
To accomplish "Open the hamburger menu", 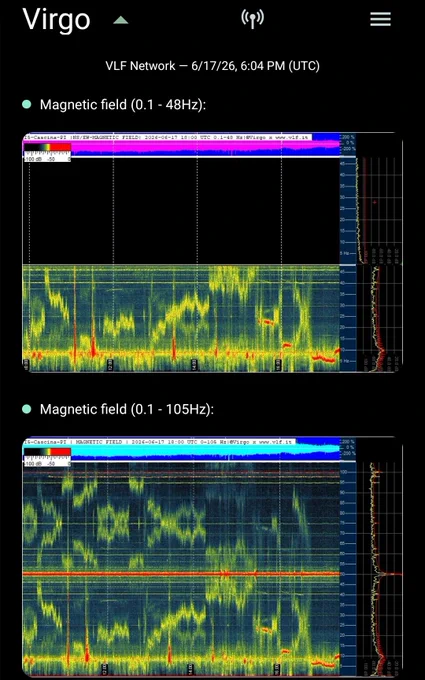I will point(380,19).
